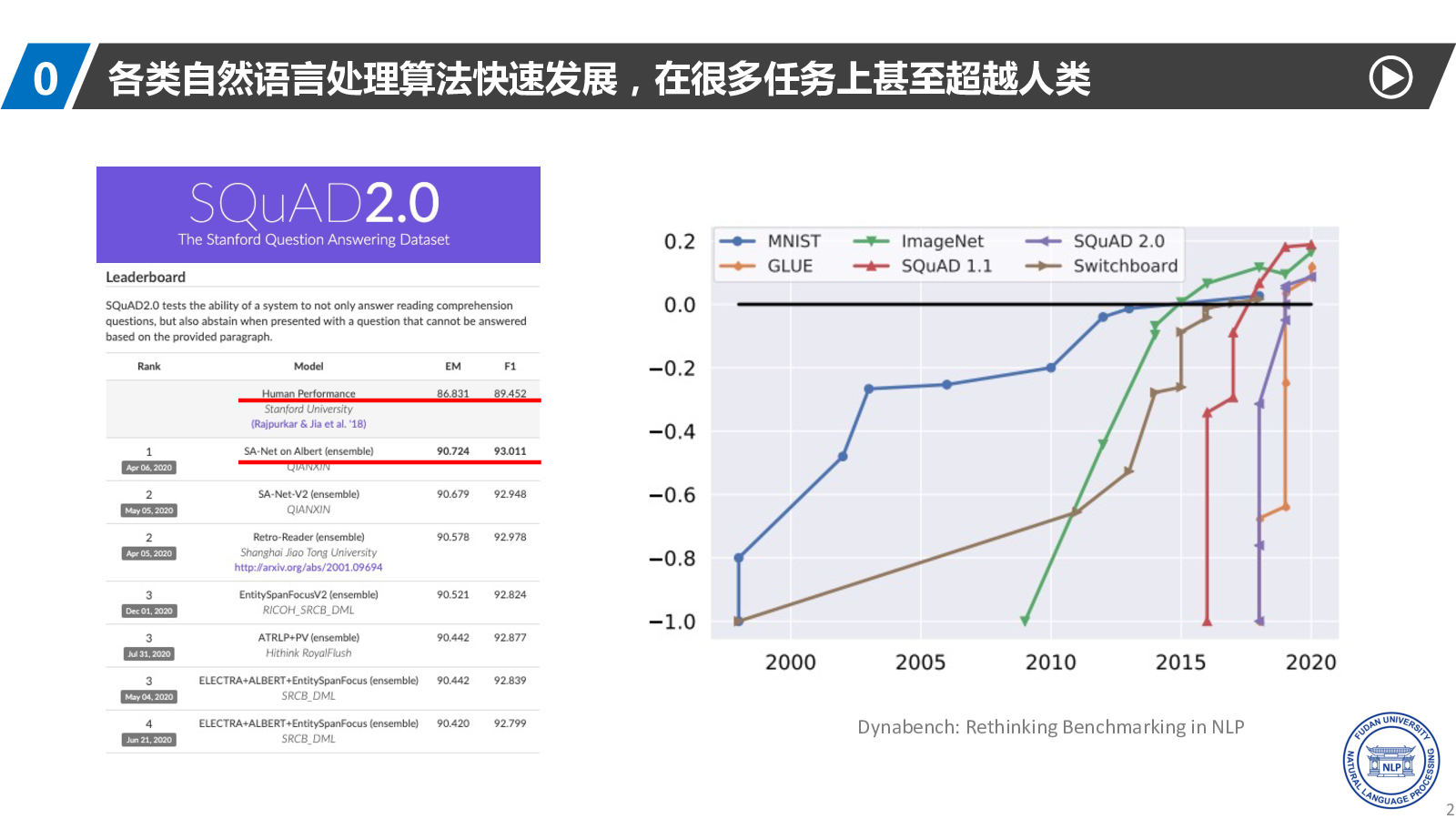The width and height of the screenshot is (1456, 819).
Task: Click the Dec 01, 2020 date badge
Action: [x=149, y=612]
